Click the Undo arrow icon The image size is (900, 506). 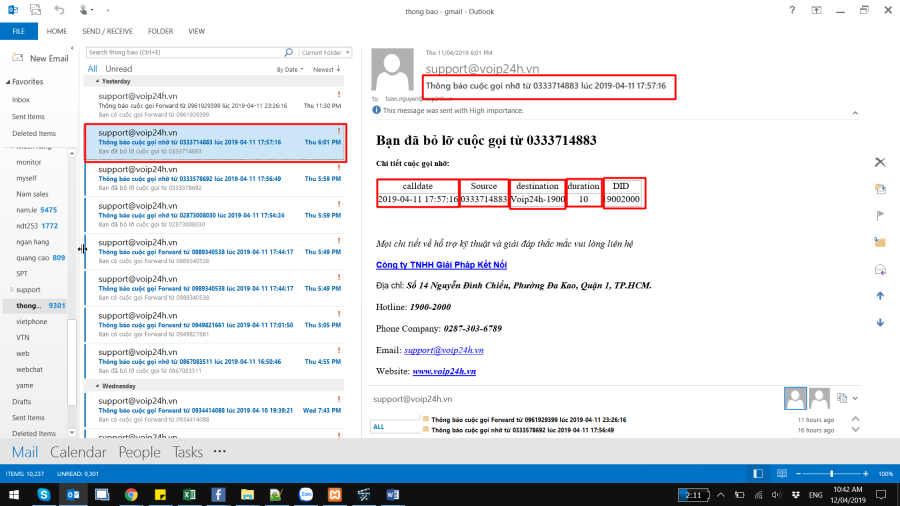coord(59,10)
